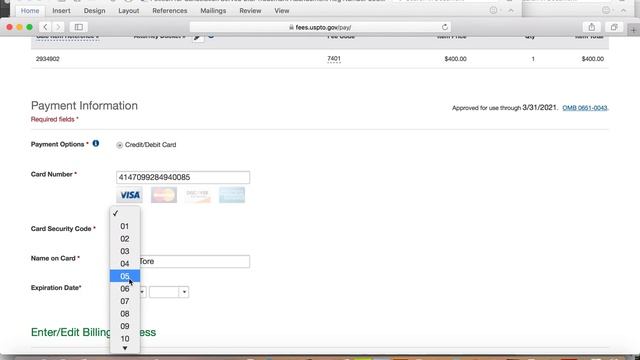Open the Mailings tab in Word
The width and height of the screenshot is (640, 360).
(213, 11)
